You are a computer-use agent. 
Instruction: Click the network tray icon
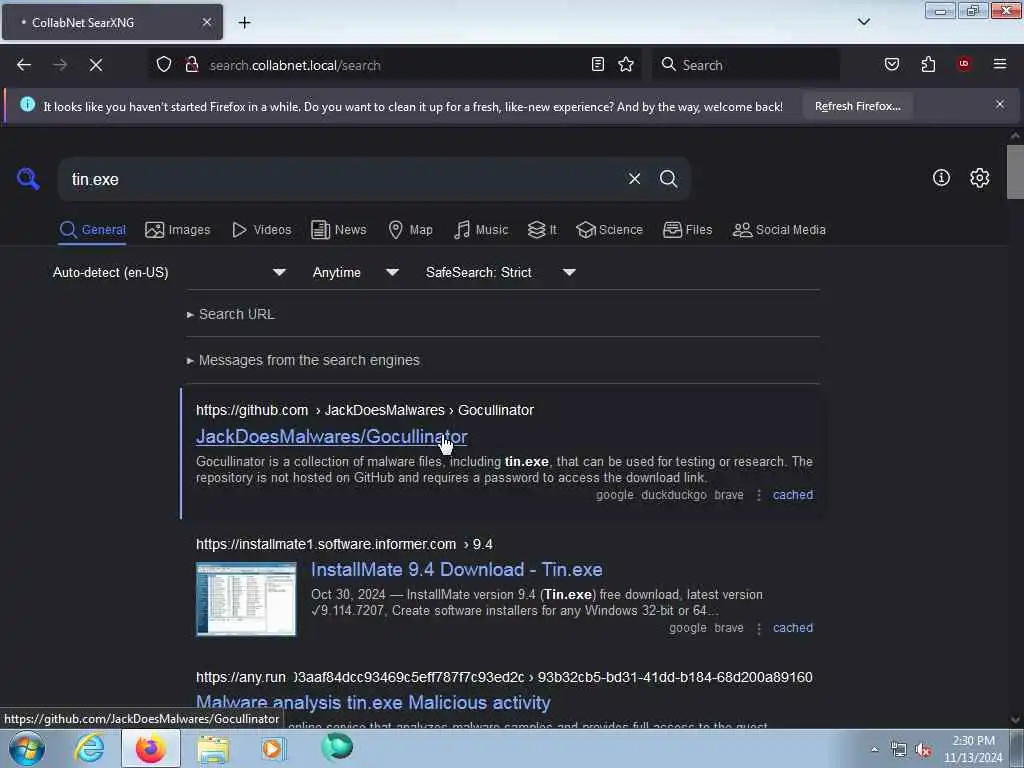click(x=899, y=750)
